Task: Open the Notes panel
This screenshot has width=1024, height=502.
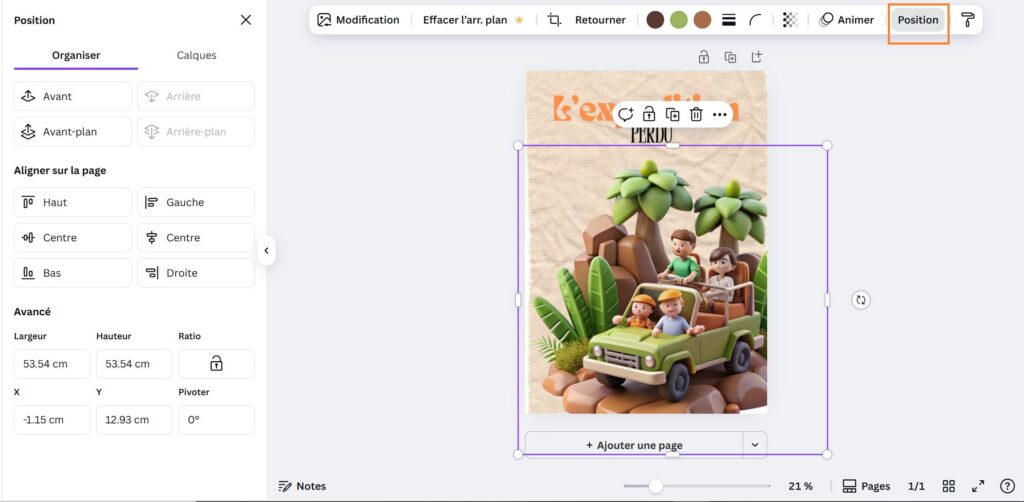Action: [x=302, y=486]
